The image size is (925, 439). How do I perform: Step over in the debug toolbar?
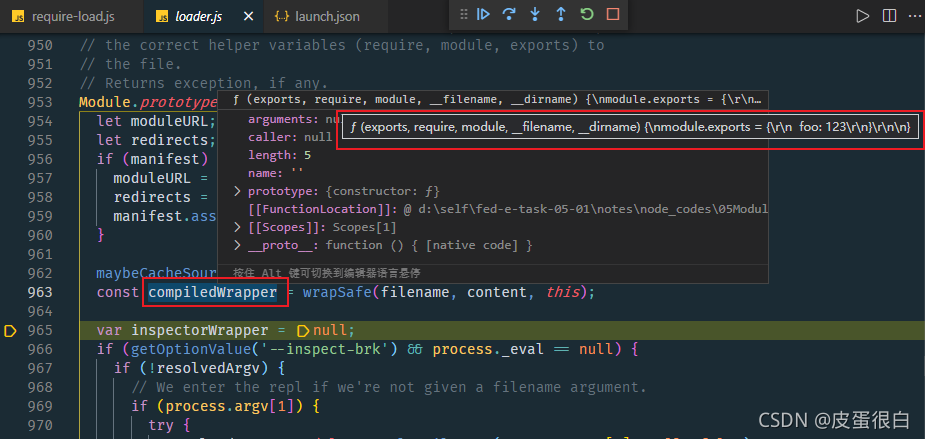tap(509, 14)
